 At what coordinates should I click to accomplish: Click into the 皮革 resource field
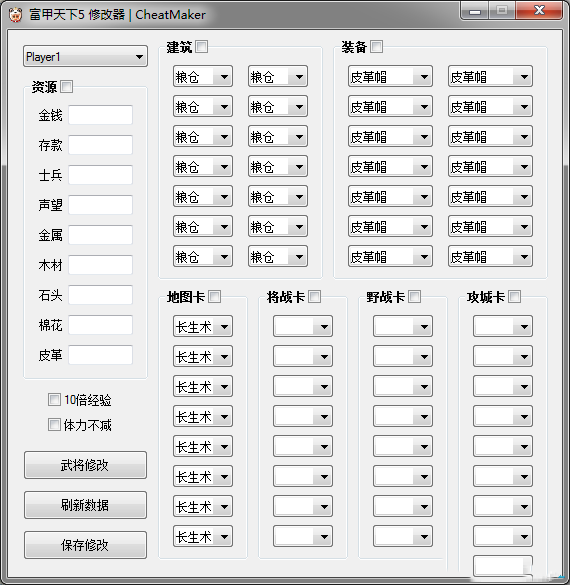click(101, 355)
